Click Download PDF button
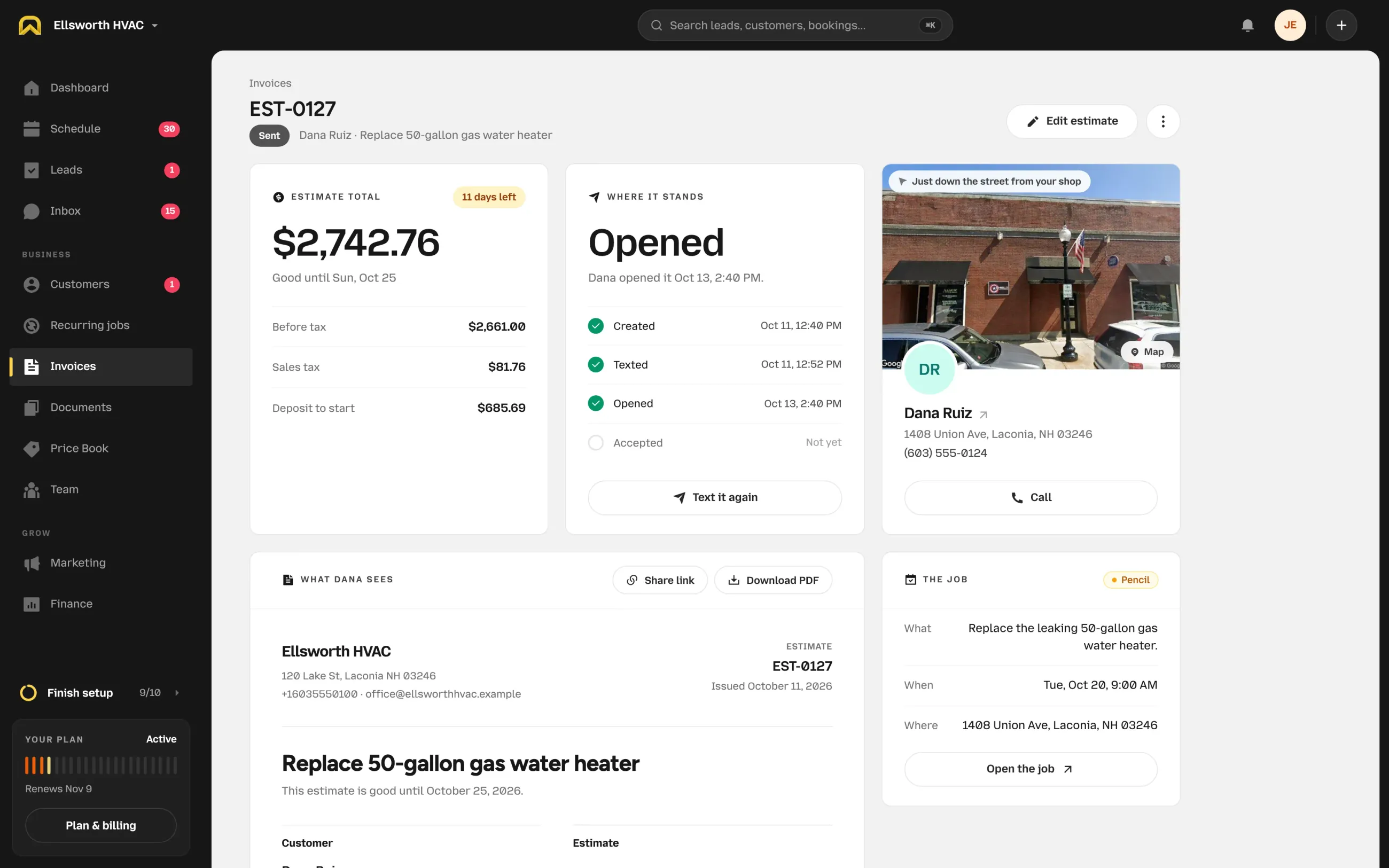The image size is (1389, 868). pyautogui.click(x=773, y=581)
